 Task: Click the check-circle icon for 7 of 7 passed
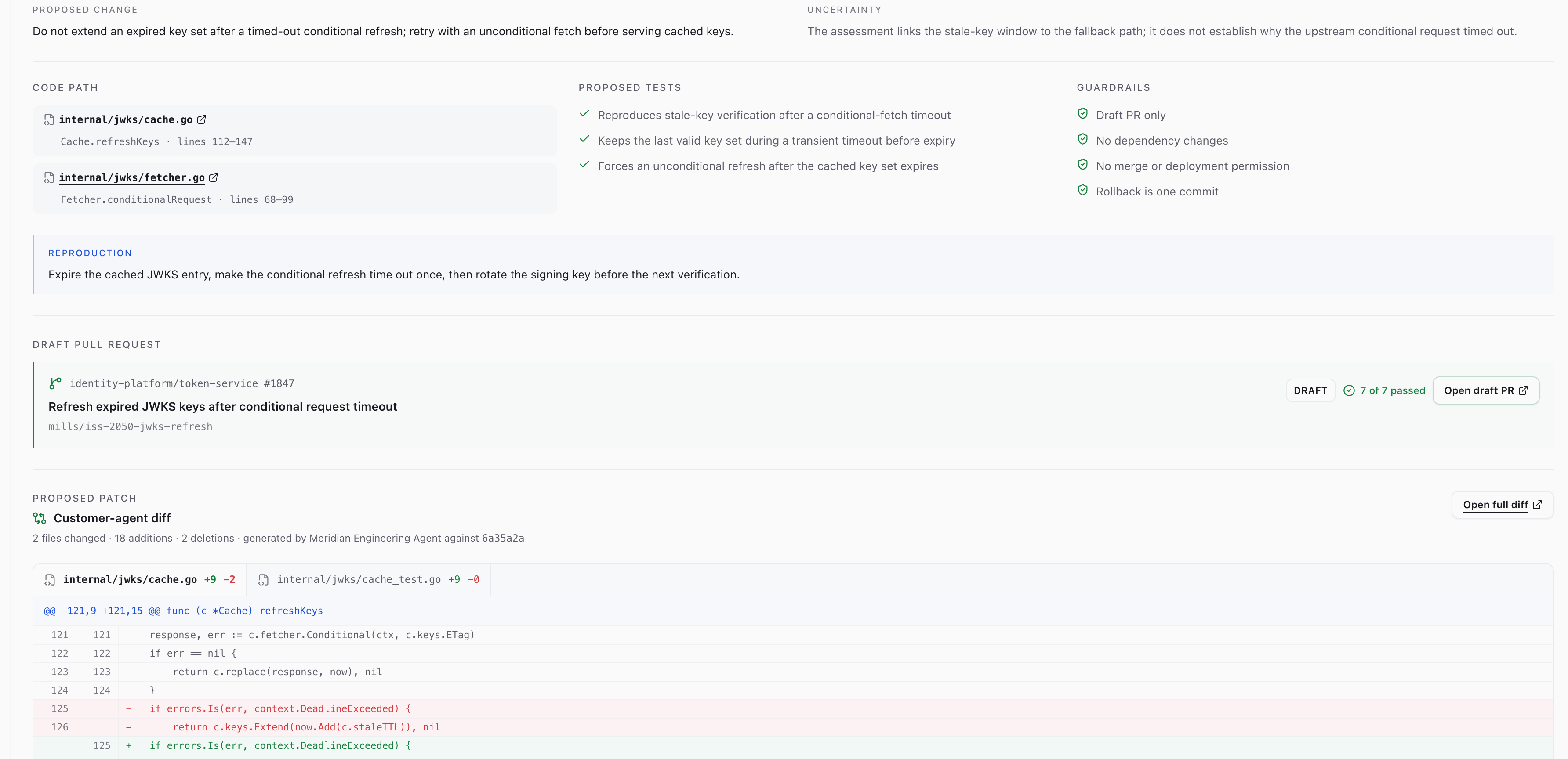(x=1349, y=390)
